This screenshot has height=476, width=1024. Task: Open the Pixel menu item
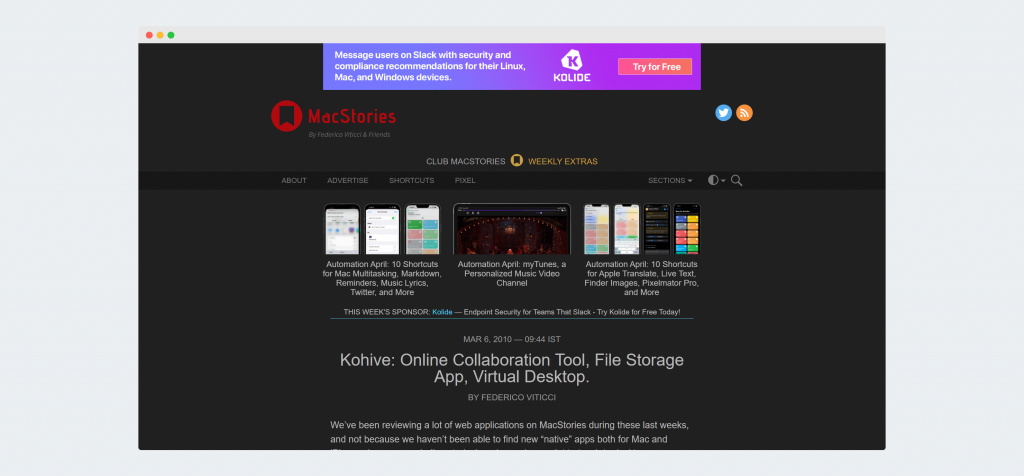coord(465,180)
